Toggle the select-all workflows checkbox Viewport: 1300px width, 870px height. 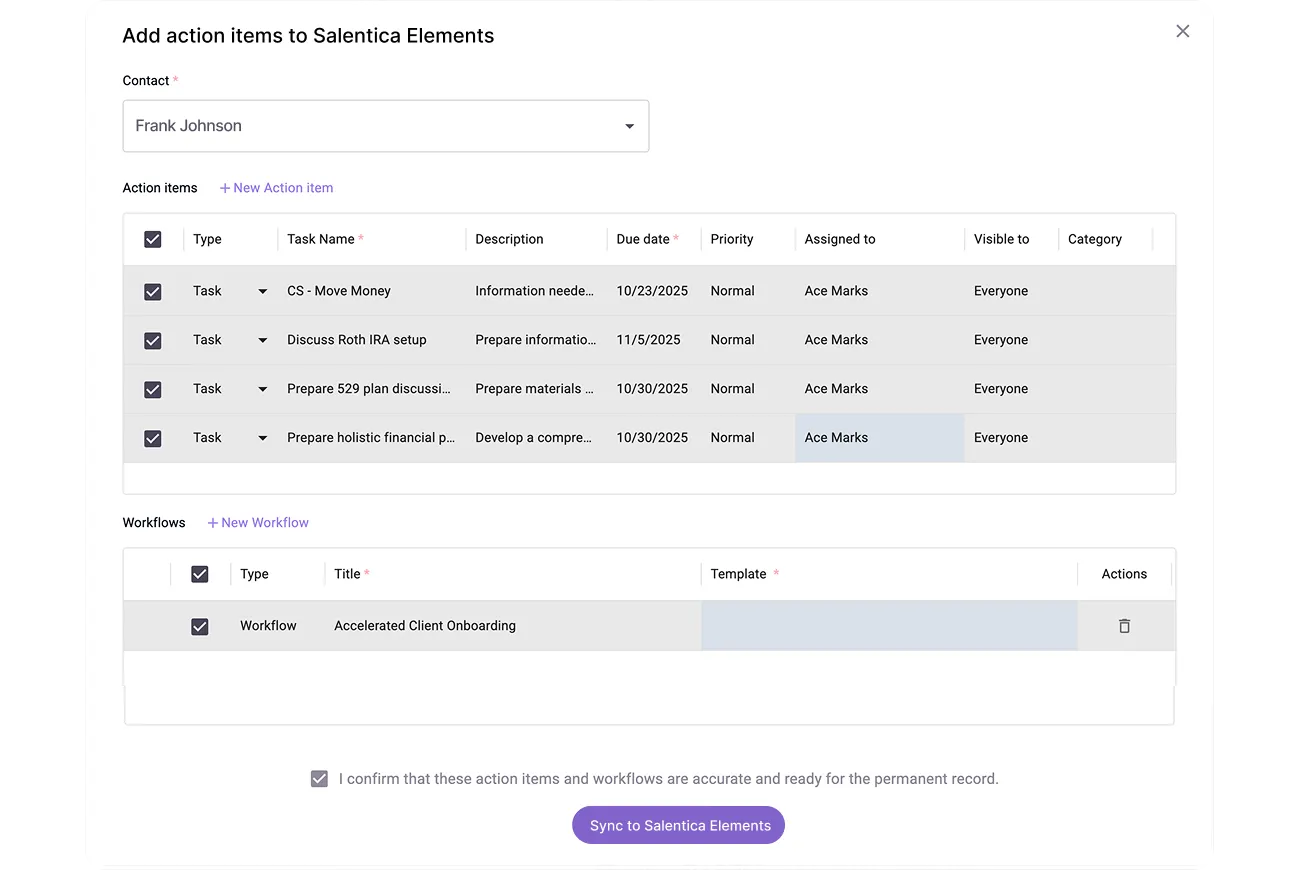click(200, 574)
